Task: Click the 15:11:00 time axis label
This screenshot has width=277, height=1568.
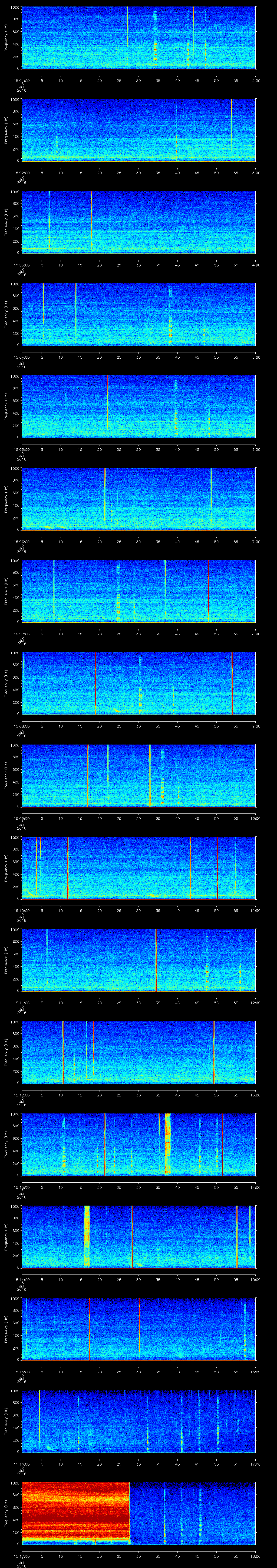Action: pyautogui.click(x=21, y=1003)
